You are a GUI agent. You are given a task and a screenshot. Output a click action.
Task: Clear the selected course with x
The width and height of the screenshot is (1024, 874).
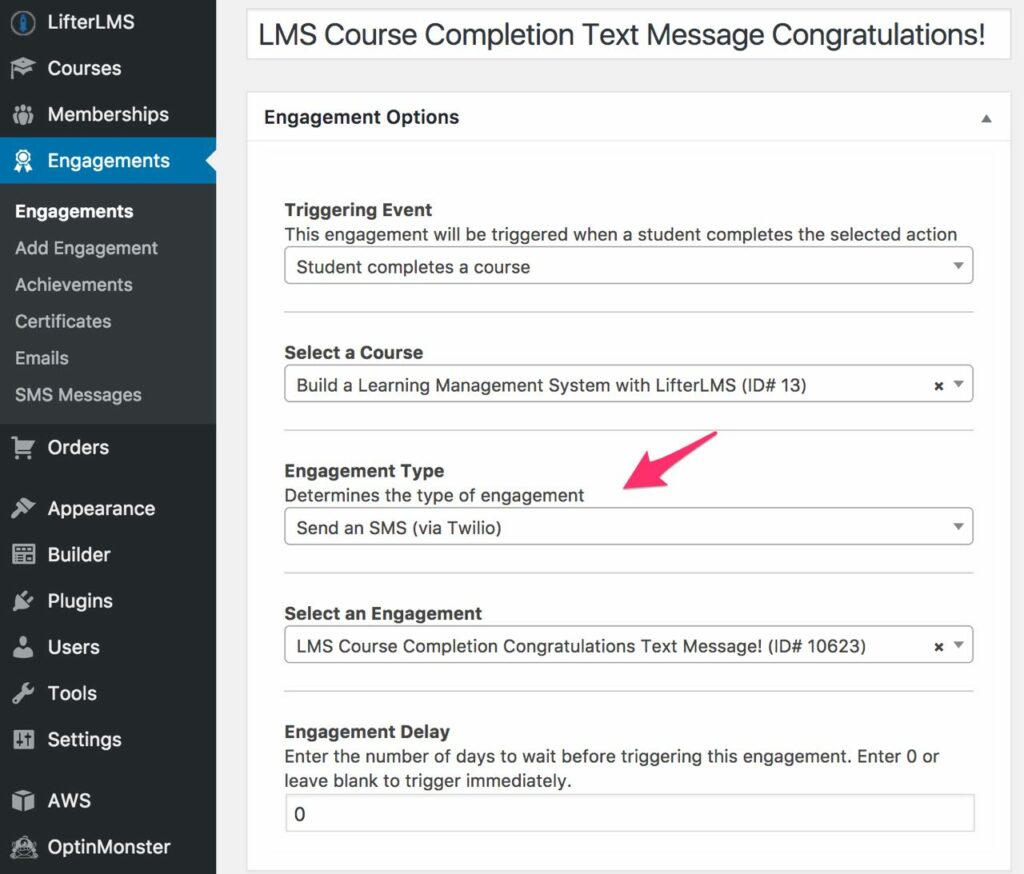pyautogui.click(x=938, y=386)
